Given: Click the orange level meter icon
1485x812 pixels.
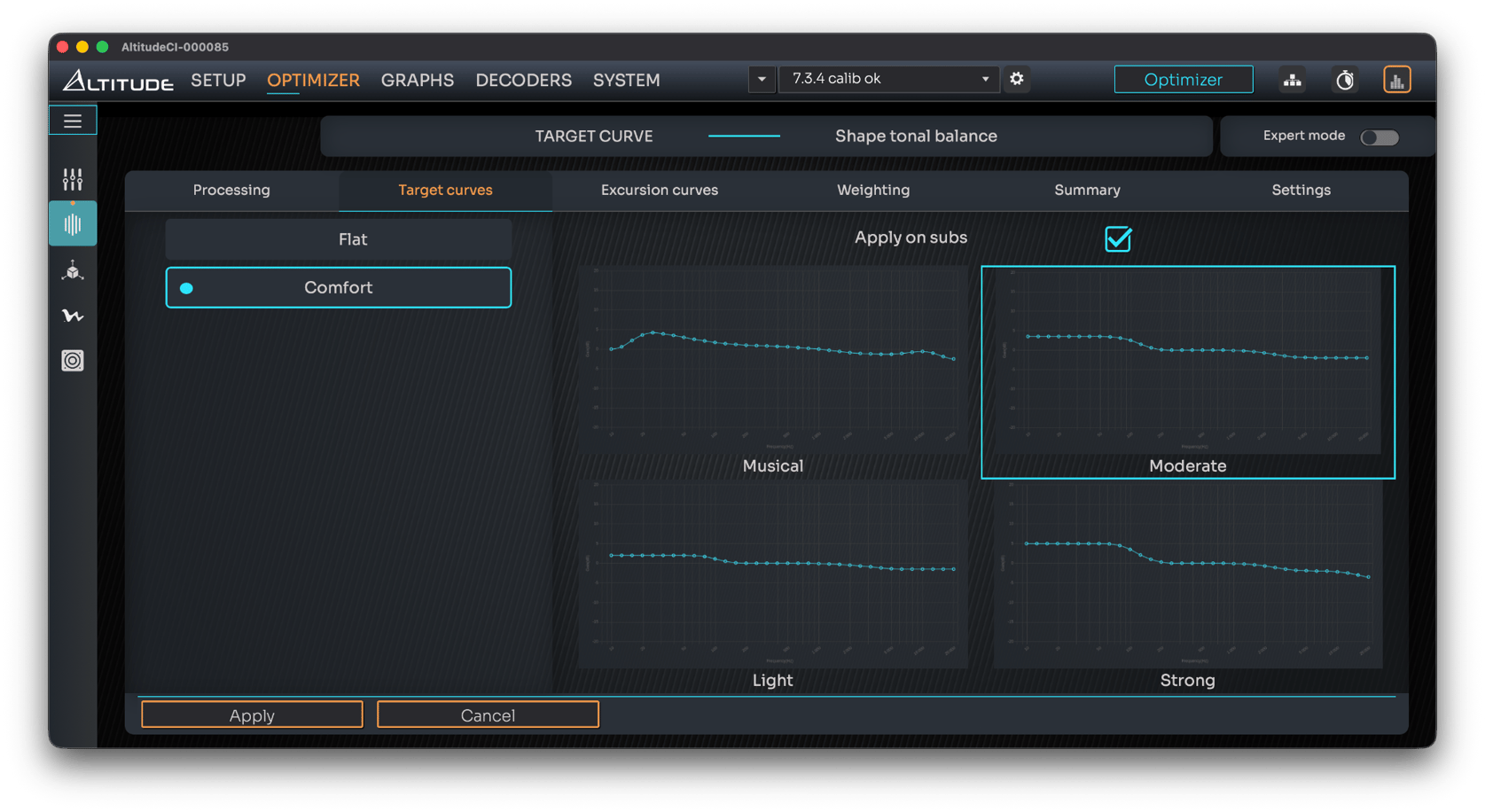Looking at the screenshot, I should (x=1396, y=80).
